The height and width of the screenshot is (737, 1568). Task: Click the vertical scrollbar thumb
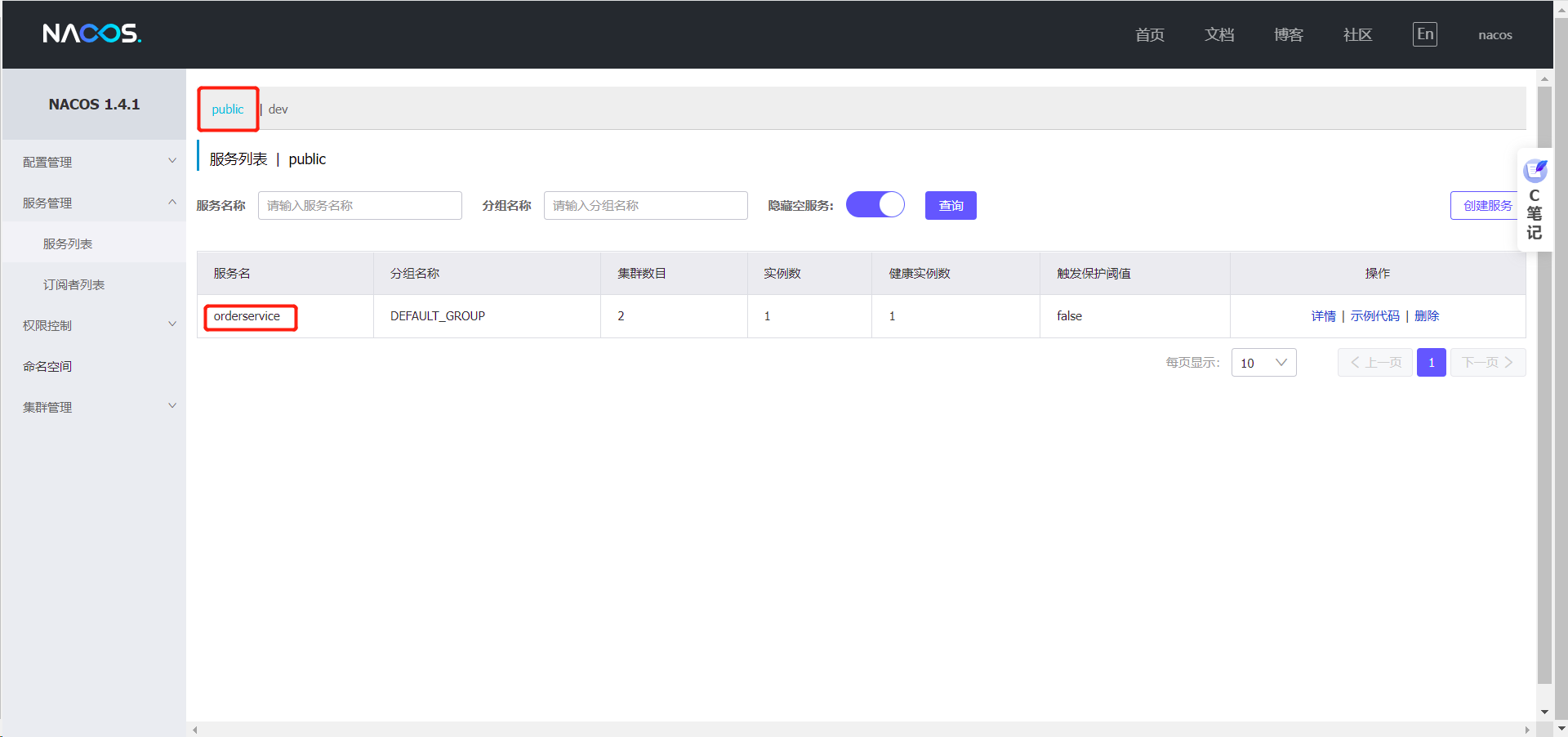1544,384
